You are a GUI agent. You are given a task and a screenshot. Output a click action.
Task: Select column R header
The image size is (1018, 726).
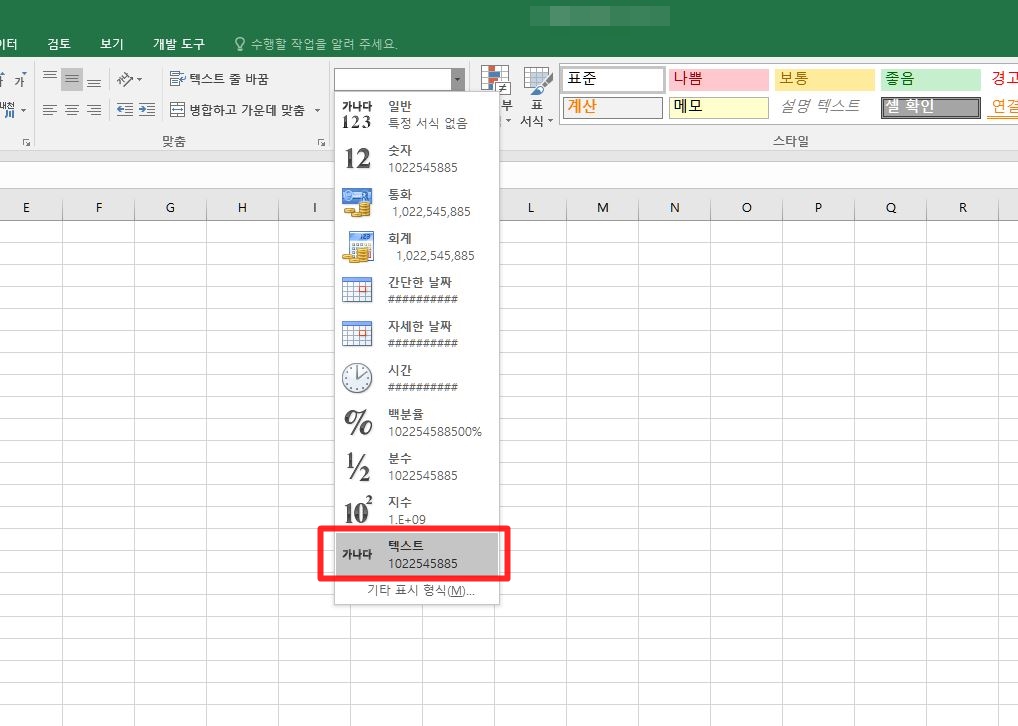(x=963, y=208)
